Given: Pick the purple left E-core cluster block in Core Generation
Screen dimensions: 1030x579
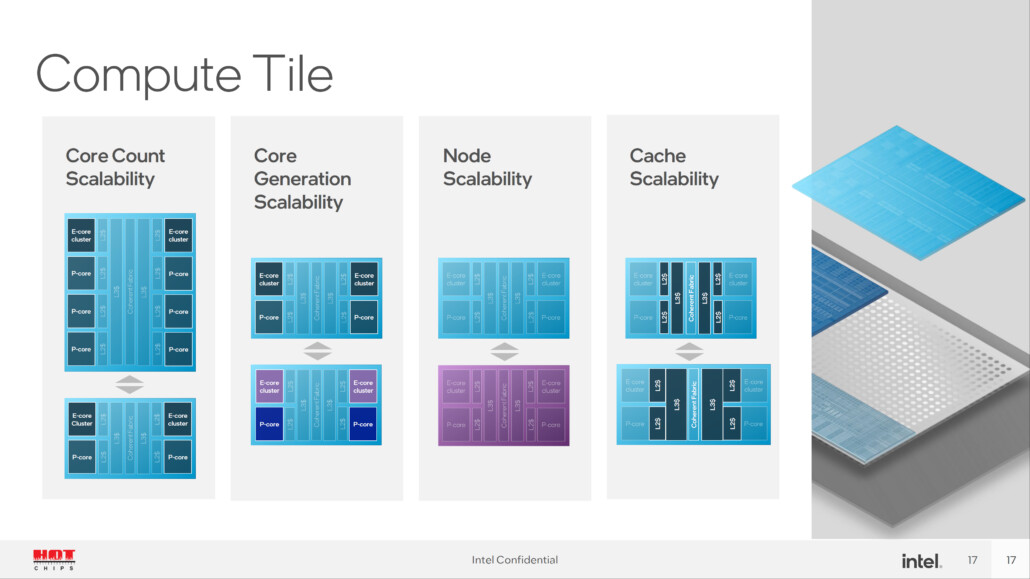Looking at the screenshot, I should coord(269,386).
